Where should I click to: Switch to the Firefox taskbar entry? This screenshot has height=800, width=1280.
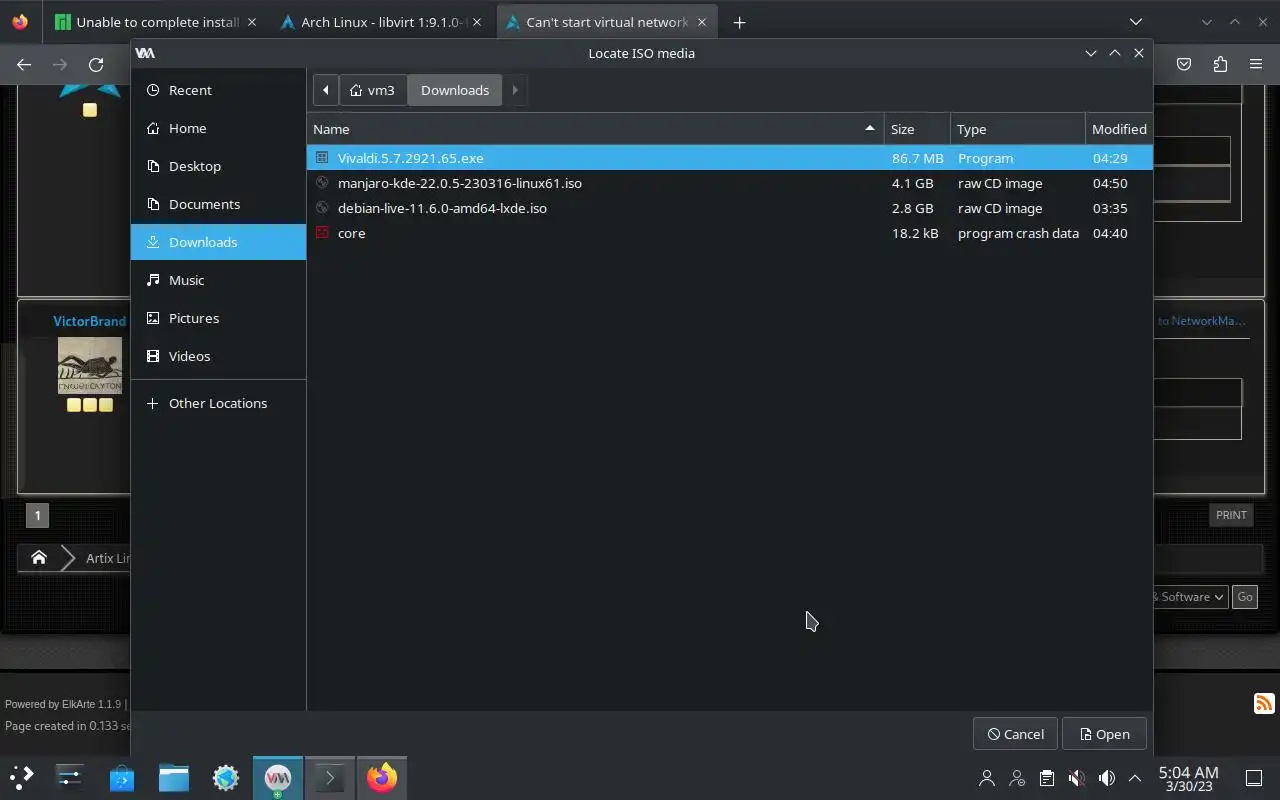[382, 777]
